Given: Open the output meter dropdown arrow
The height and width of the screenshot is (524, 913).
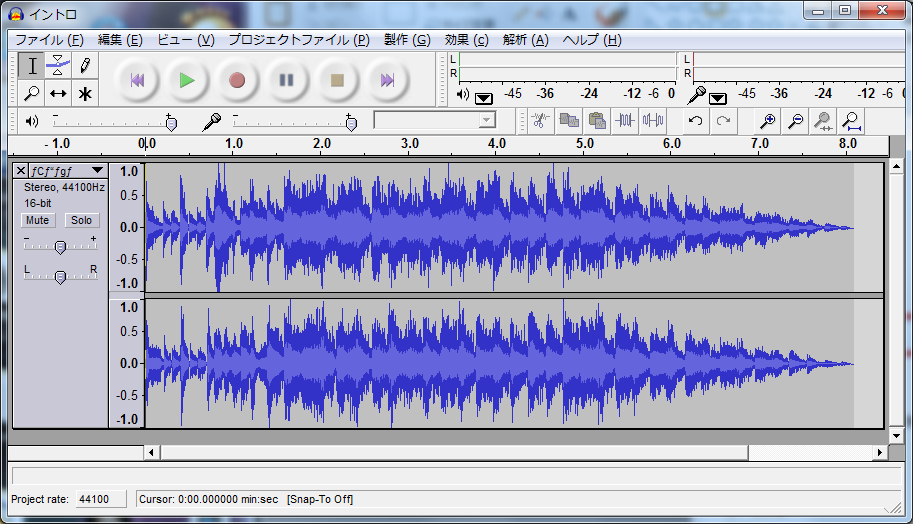Looking at the screenshot, I should pos(484,97).
